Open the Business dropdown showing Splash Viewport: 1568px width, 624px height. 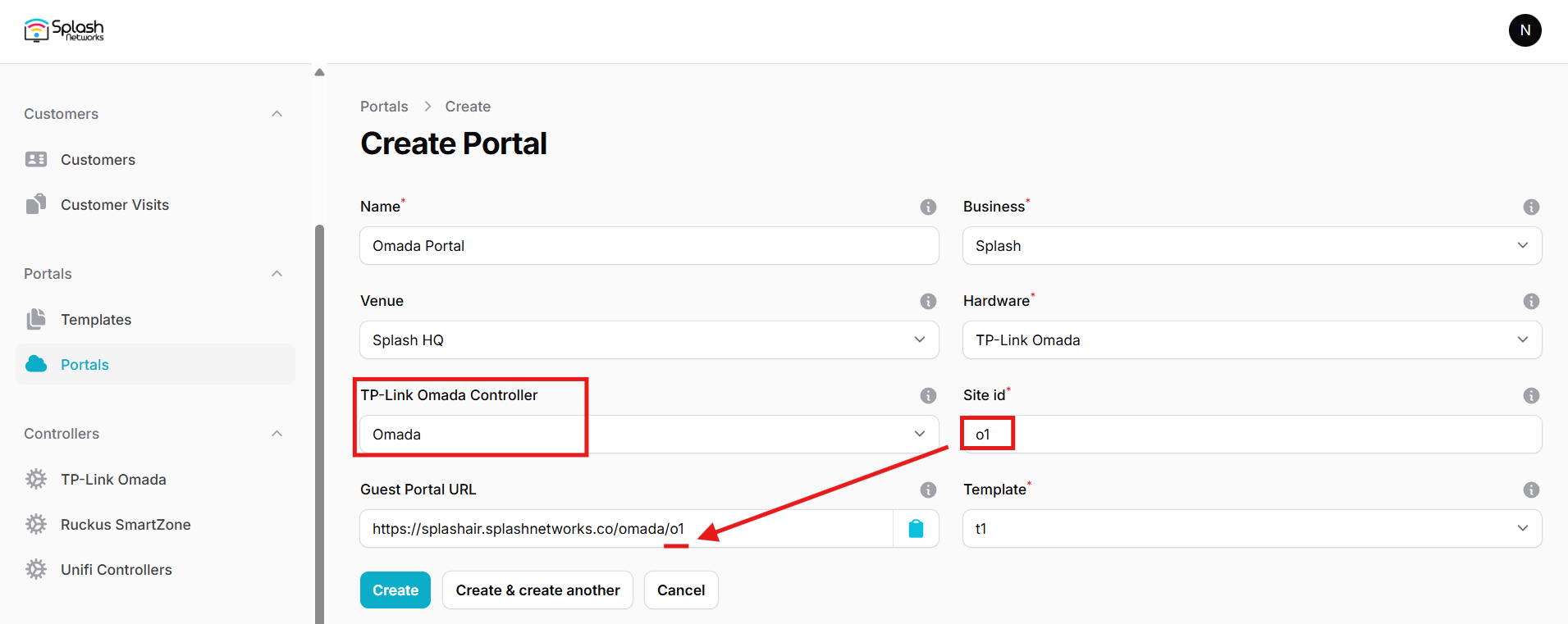point(1252,246)
